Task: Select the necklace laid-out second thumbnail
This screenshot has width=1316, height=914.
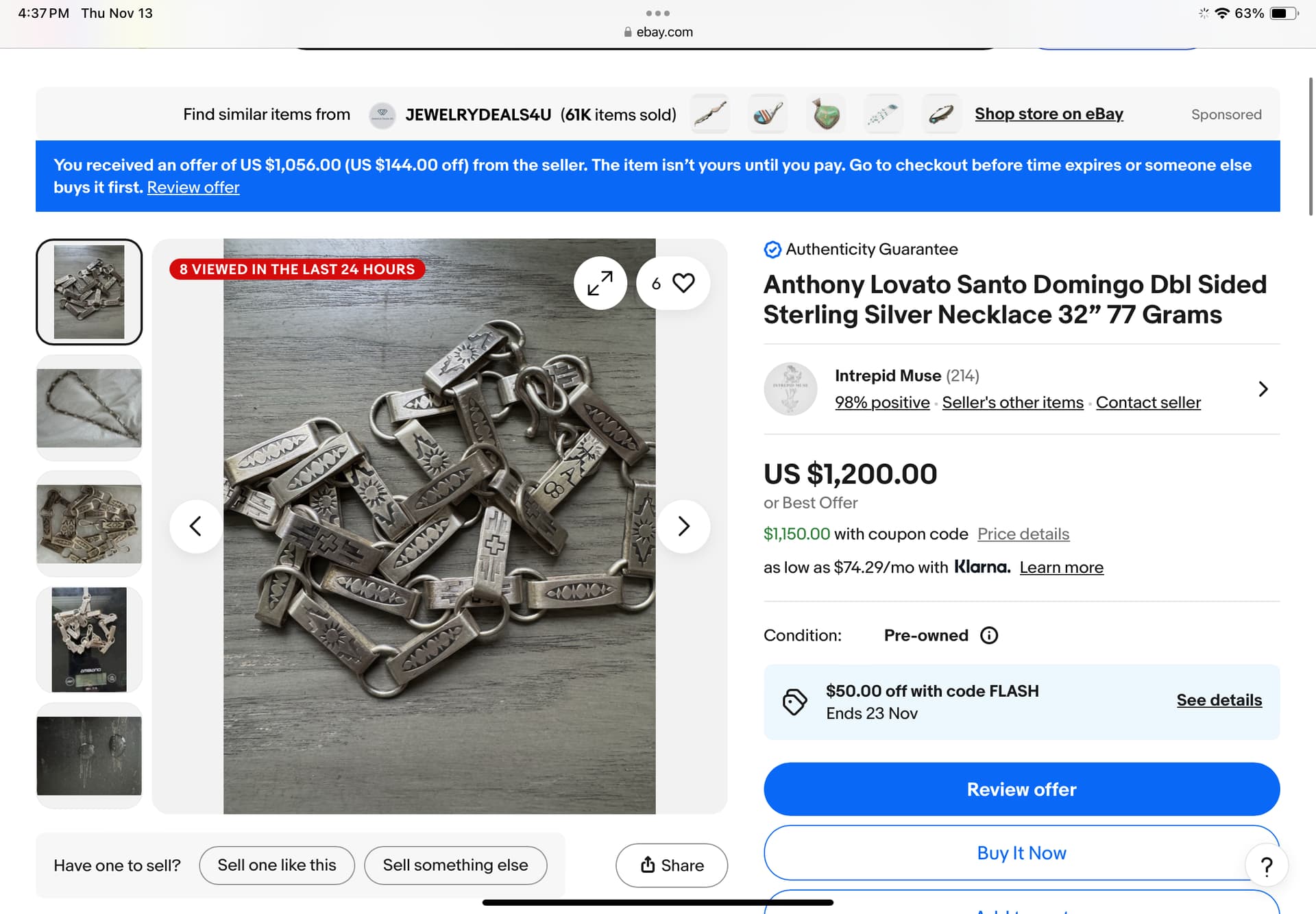Action: coord(89,408)
